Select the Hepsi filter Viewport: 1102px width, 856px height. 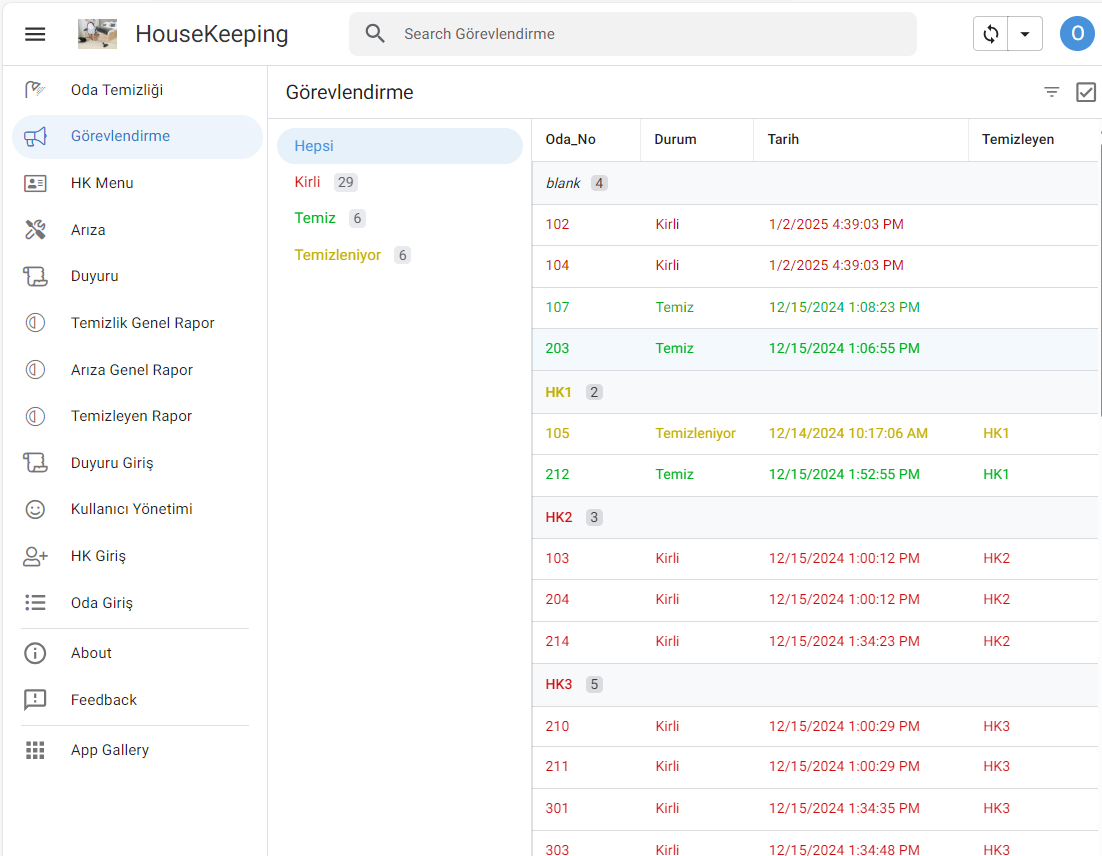point(400,145)
